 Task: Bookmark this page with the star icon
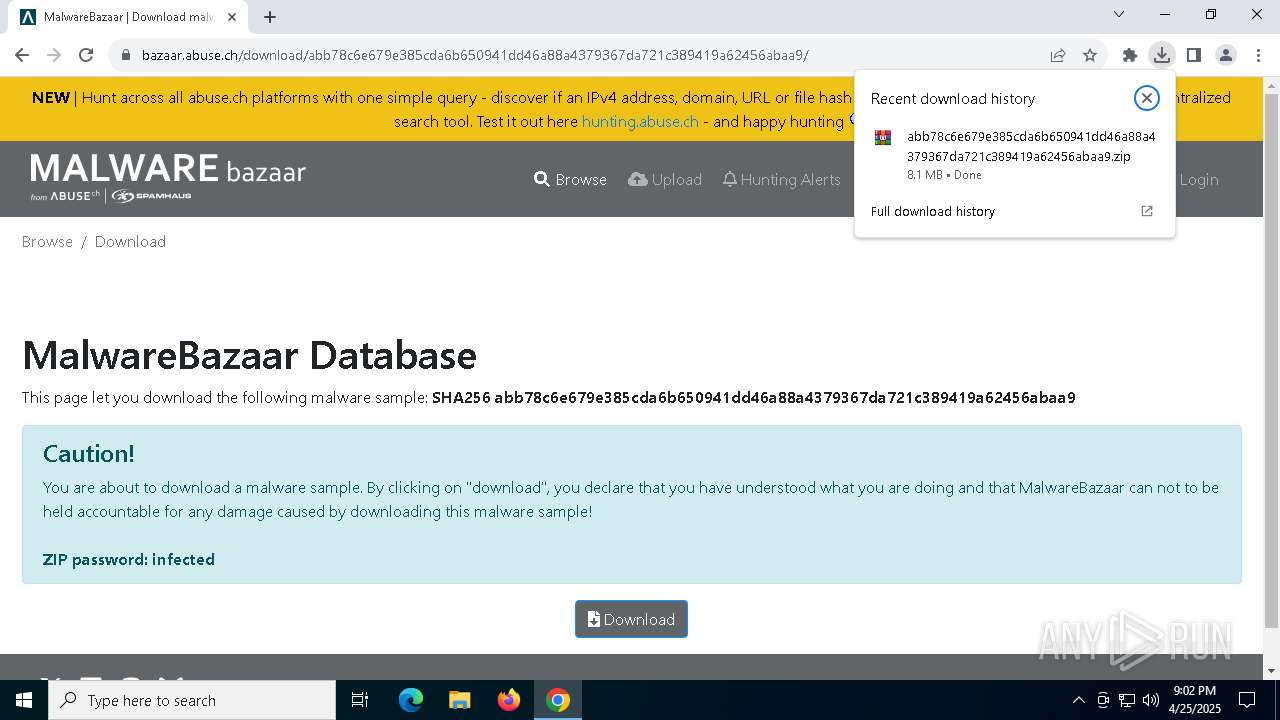pos(1090,55)
